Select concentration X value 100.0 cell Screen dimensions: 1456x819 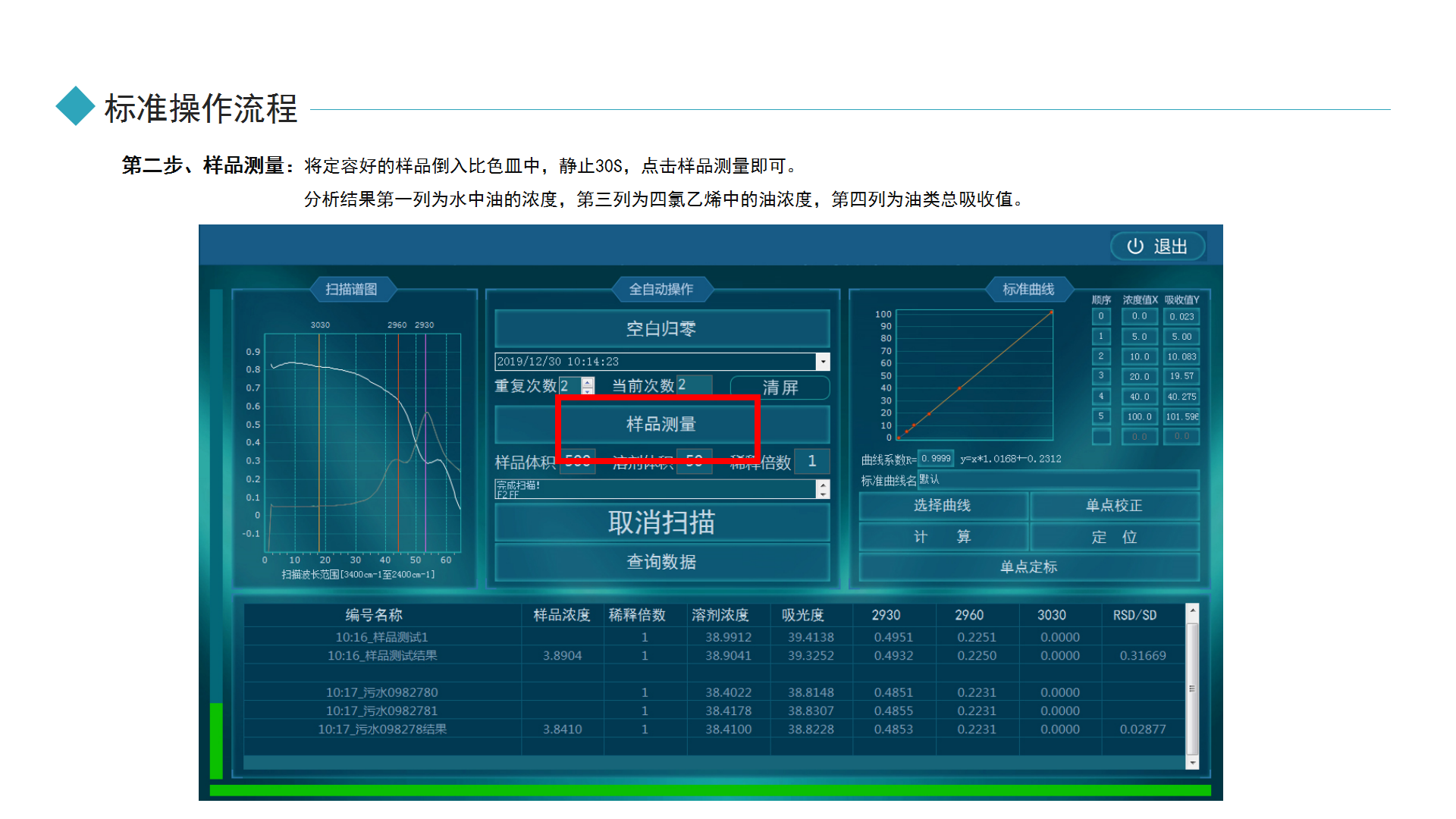tap(1139, 417)
